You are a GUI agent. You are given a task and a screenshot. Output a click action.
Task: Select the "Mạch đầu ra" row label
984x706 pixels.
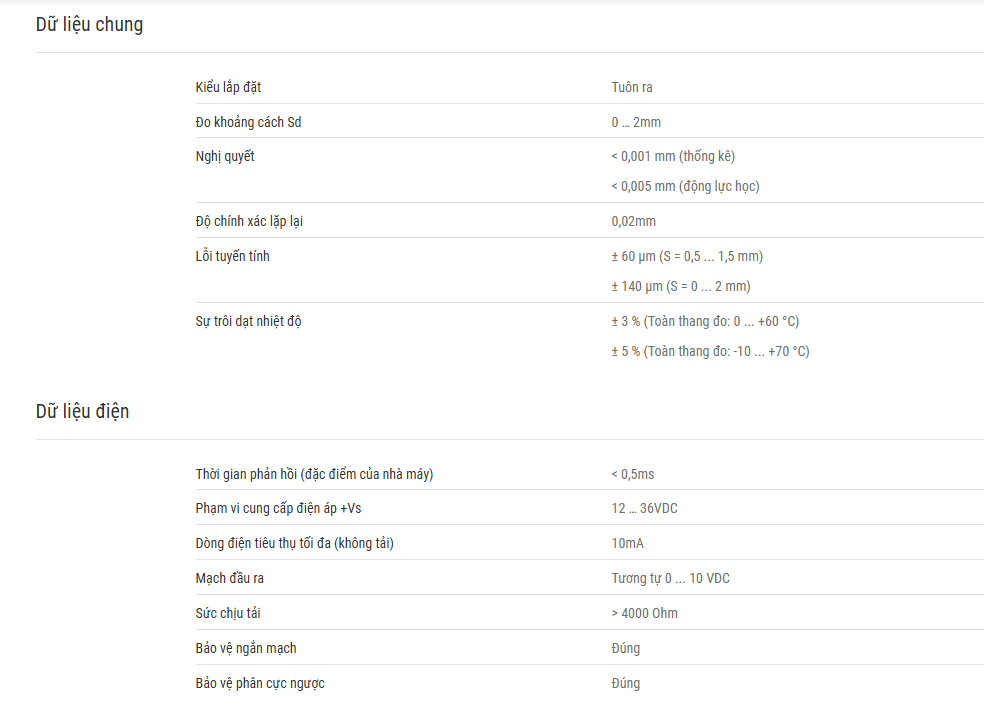tap(229, 578)
